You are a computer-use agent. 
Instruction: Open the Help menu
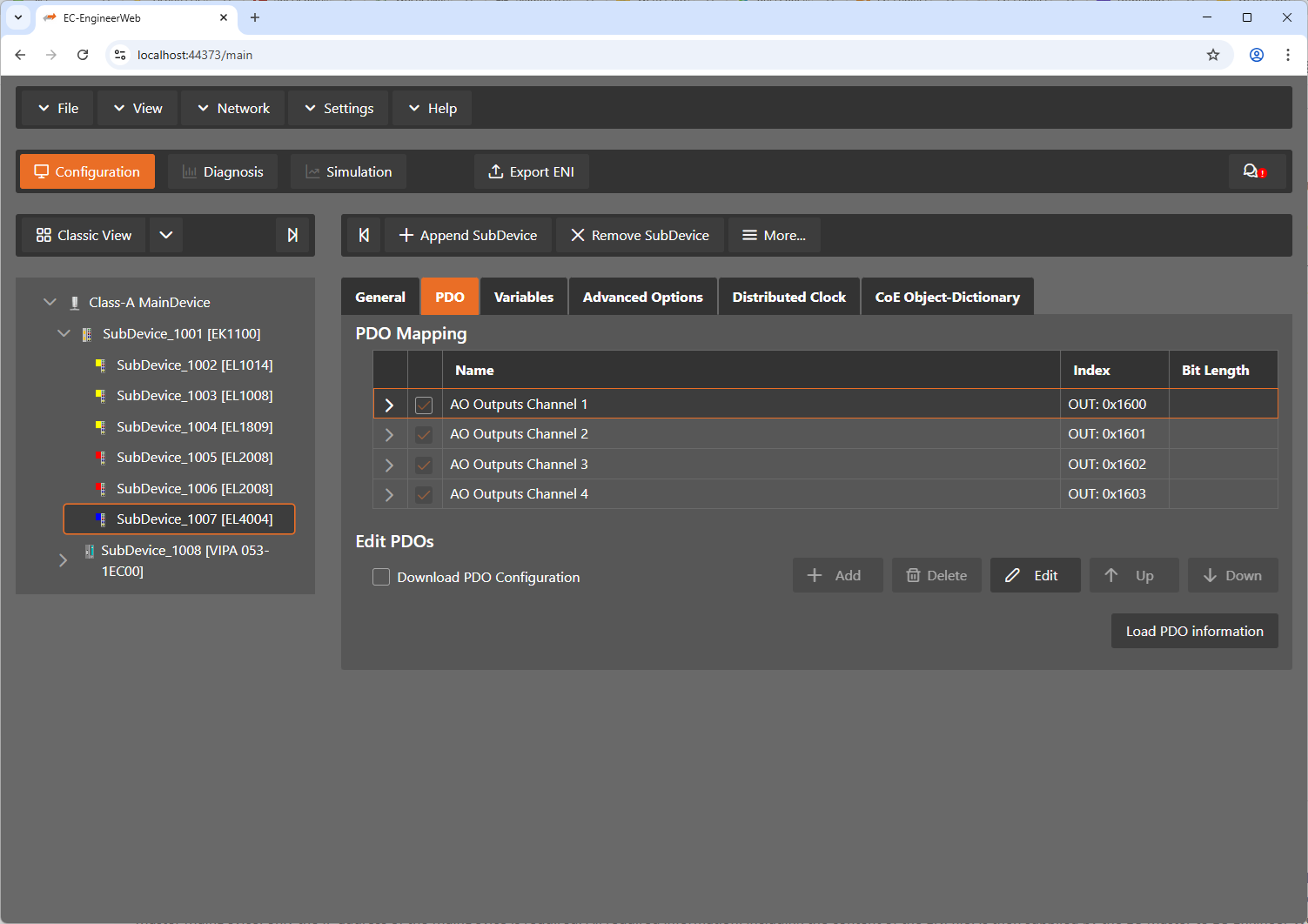pos(432,108)
